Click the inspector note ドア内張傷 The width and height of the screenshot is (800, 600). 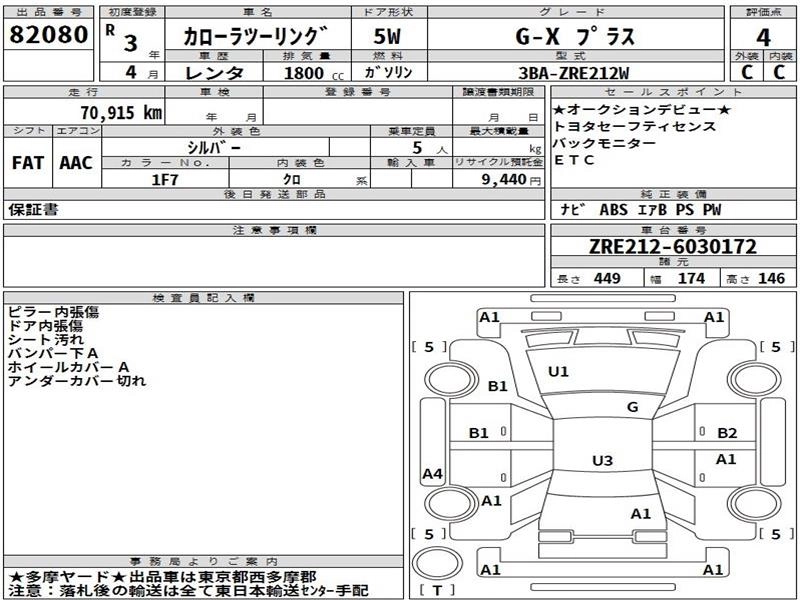pos(45,326)
